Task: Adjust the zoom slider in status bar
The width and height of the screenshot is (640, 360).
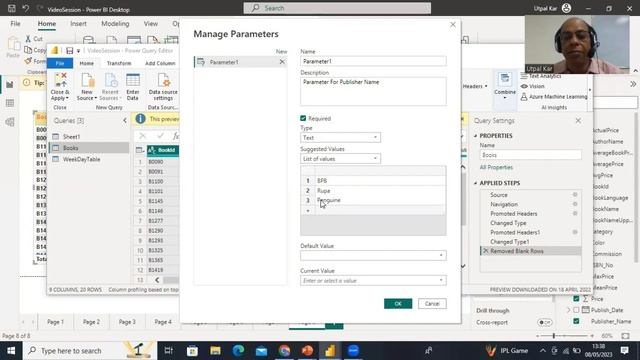Action: pos(554,336)
